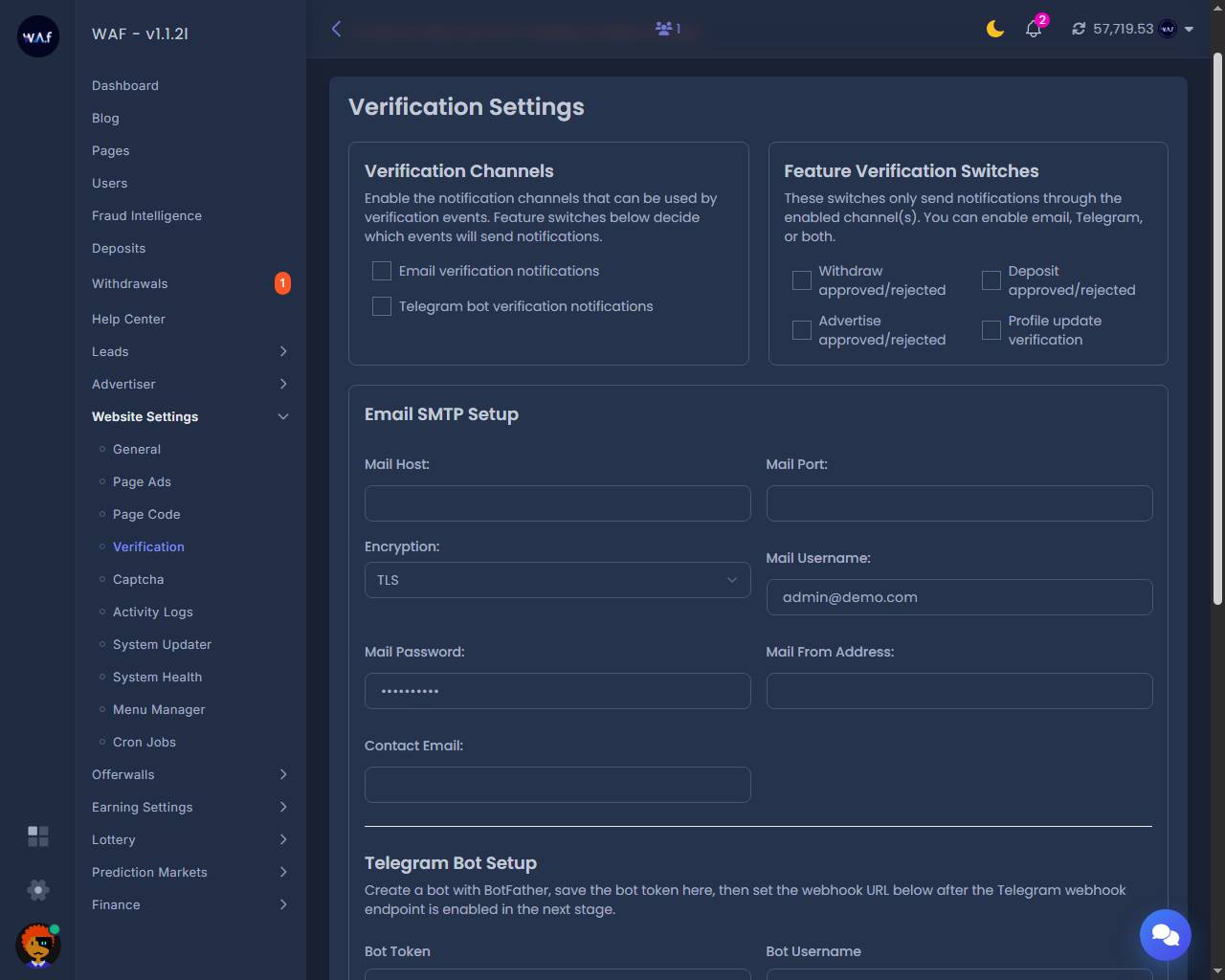The image size is (1225, 980).
Task: Open Dashboard in the sidebar
Action: coord(125,85)
